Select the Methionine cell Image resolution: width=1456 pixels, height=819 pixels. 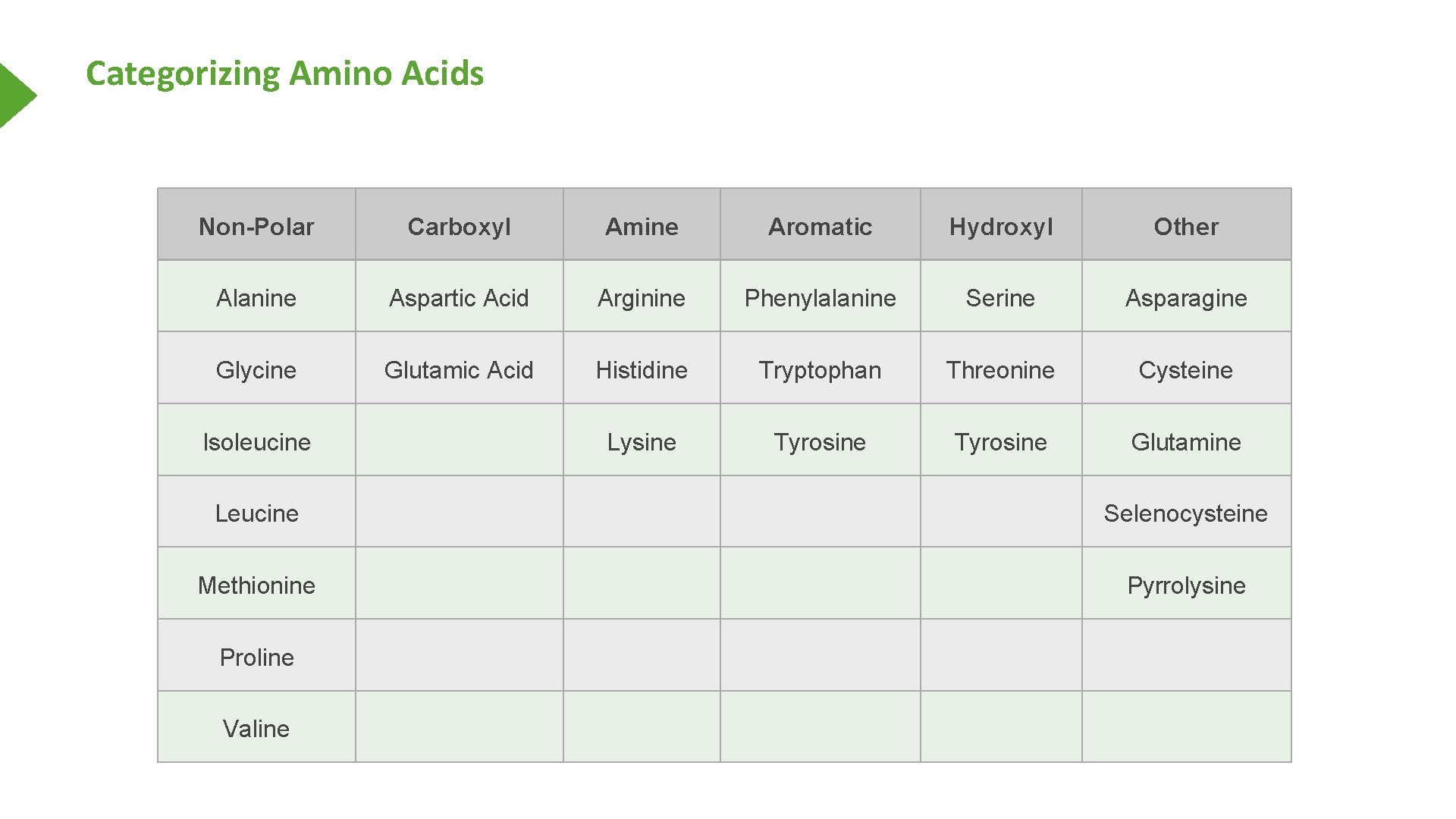pos(256,585)
